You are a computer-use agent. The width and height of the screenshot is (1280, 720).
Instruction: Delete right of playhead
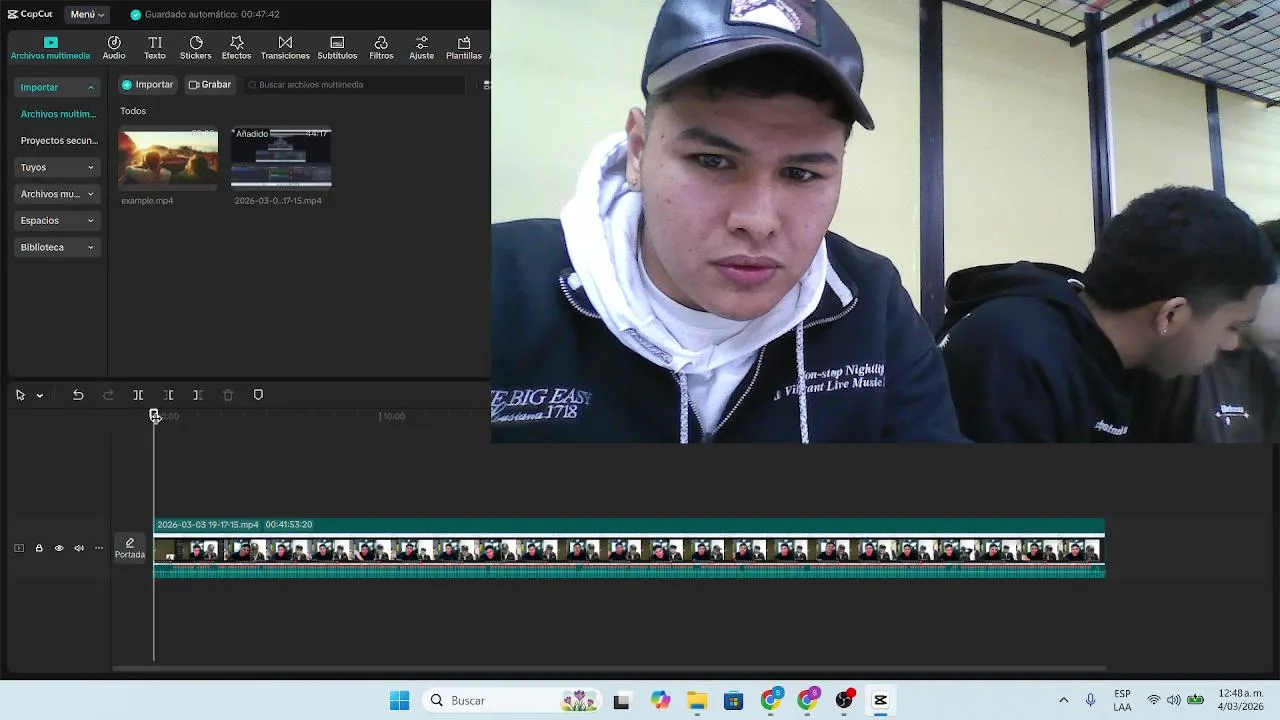pyautogui.click(x=198, y=395)
